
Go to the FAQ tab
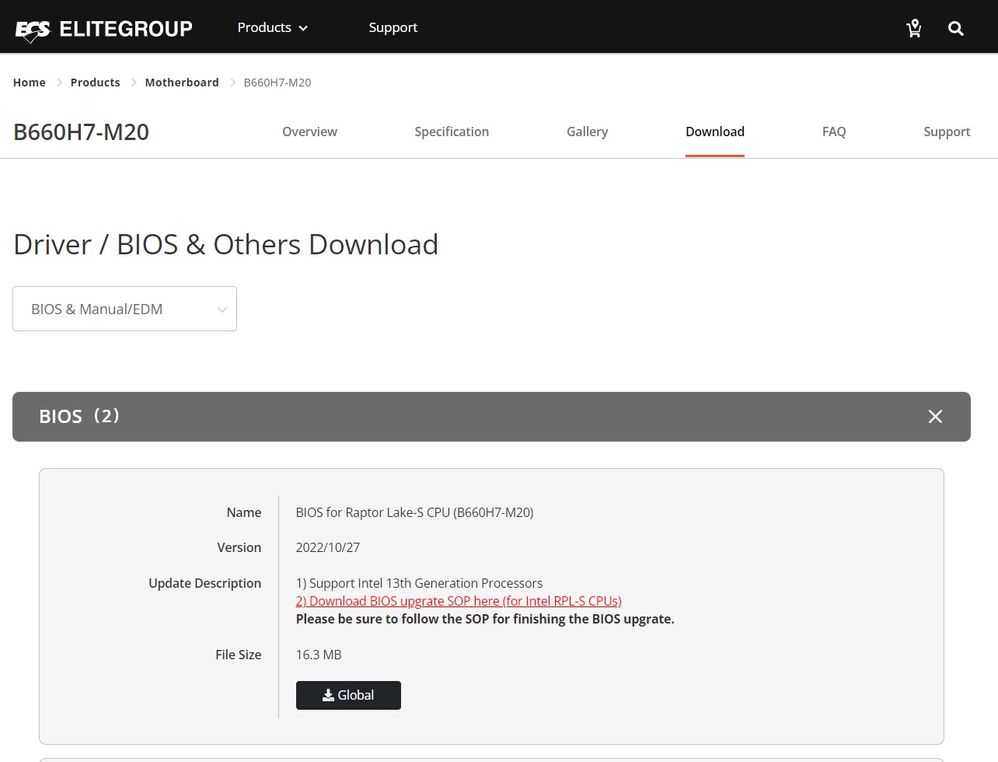pos(834,131)
